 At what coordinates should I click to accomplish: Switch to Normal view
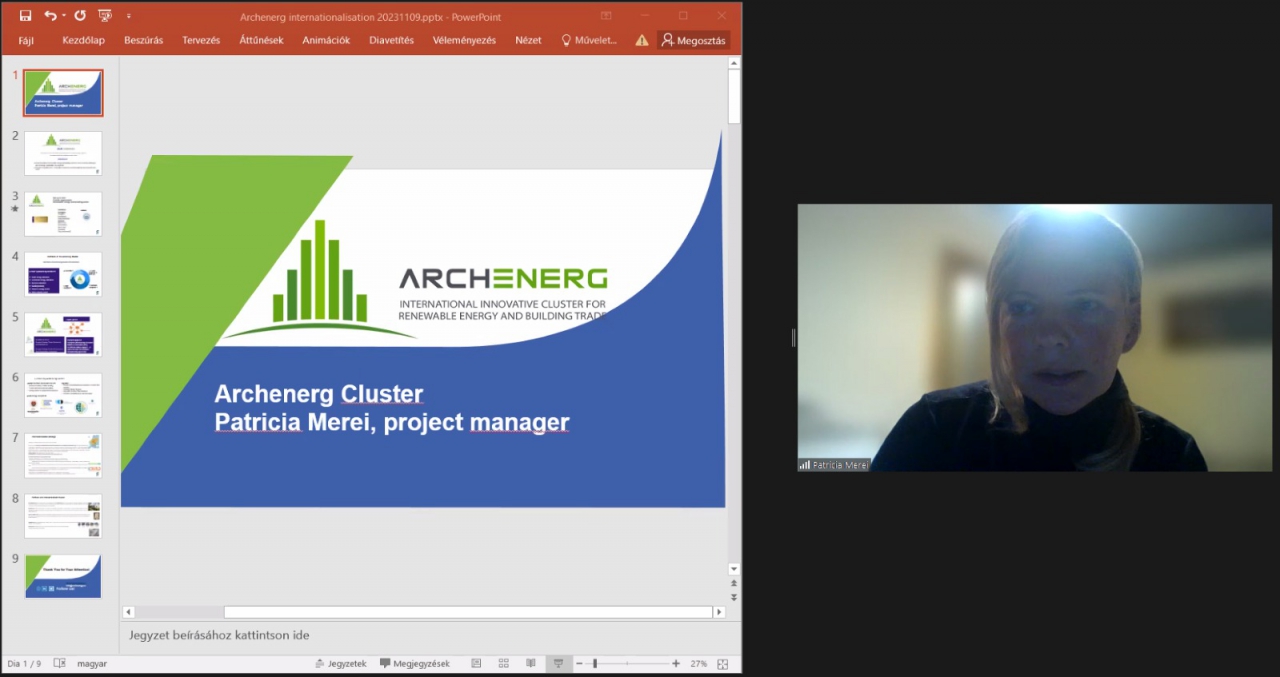click(477, 664)
